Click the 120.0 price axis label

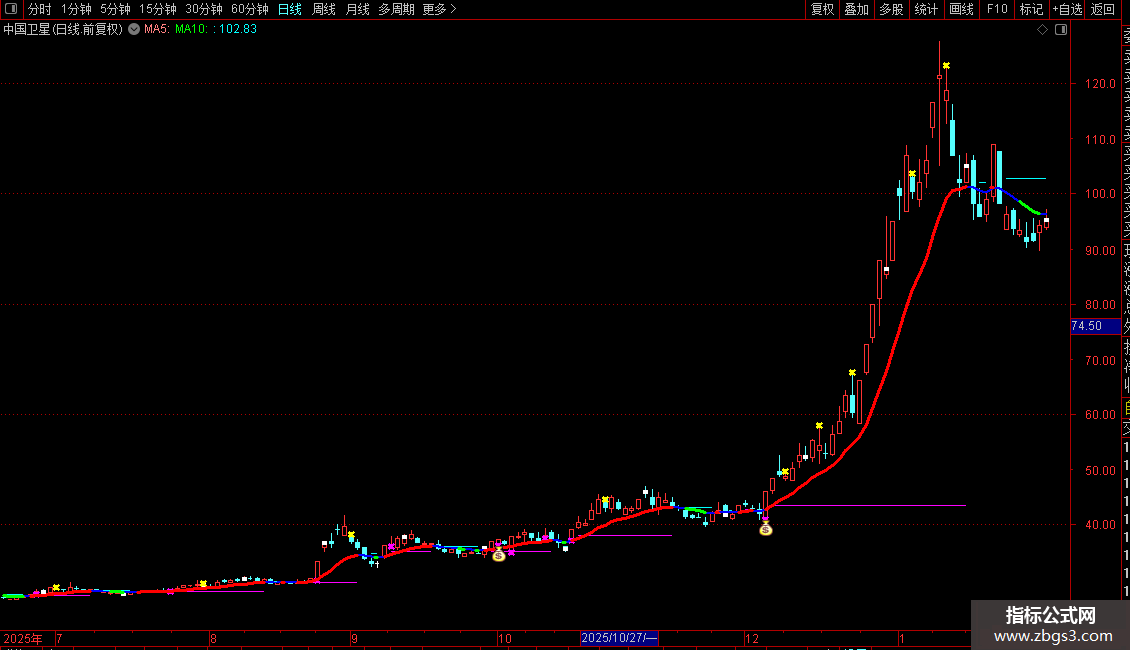pyautogui.click(x=1100, y=84)
